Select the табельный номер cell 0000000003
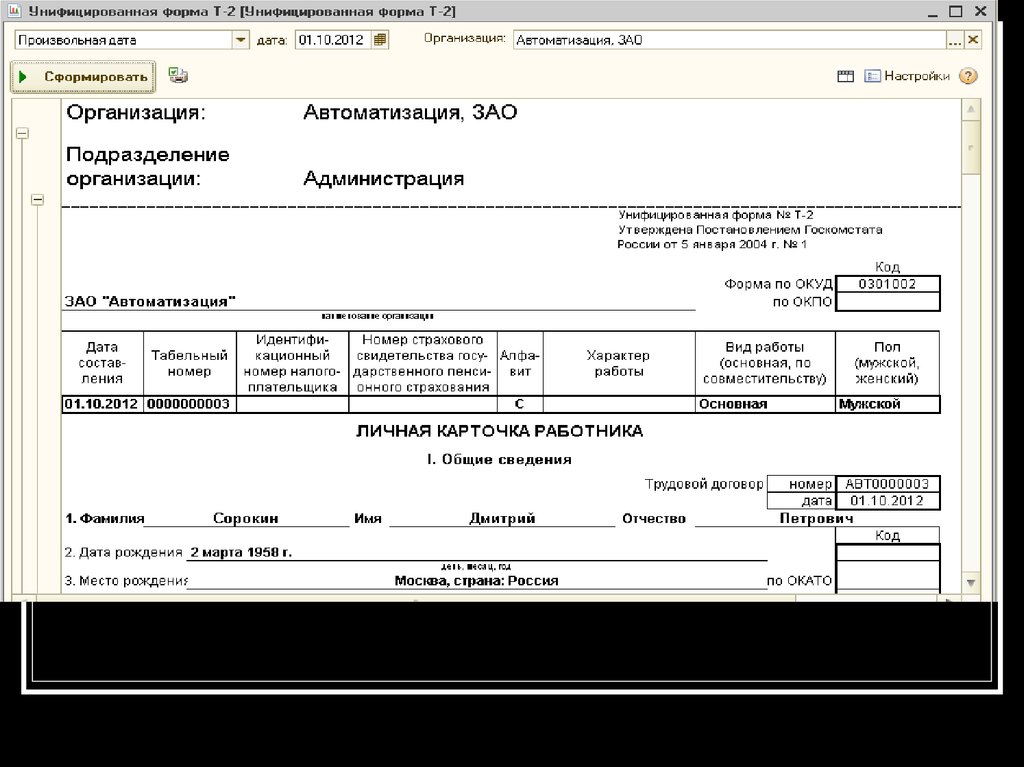This screenshot has width=1024, height=767. click(189, 404)
